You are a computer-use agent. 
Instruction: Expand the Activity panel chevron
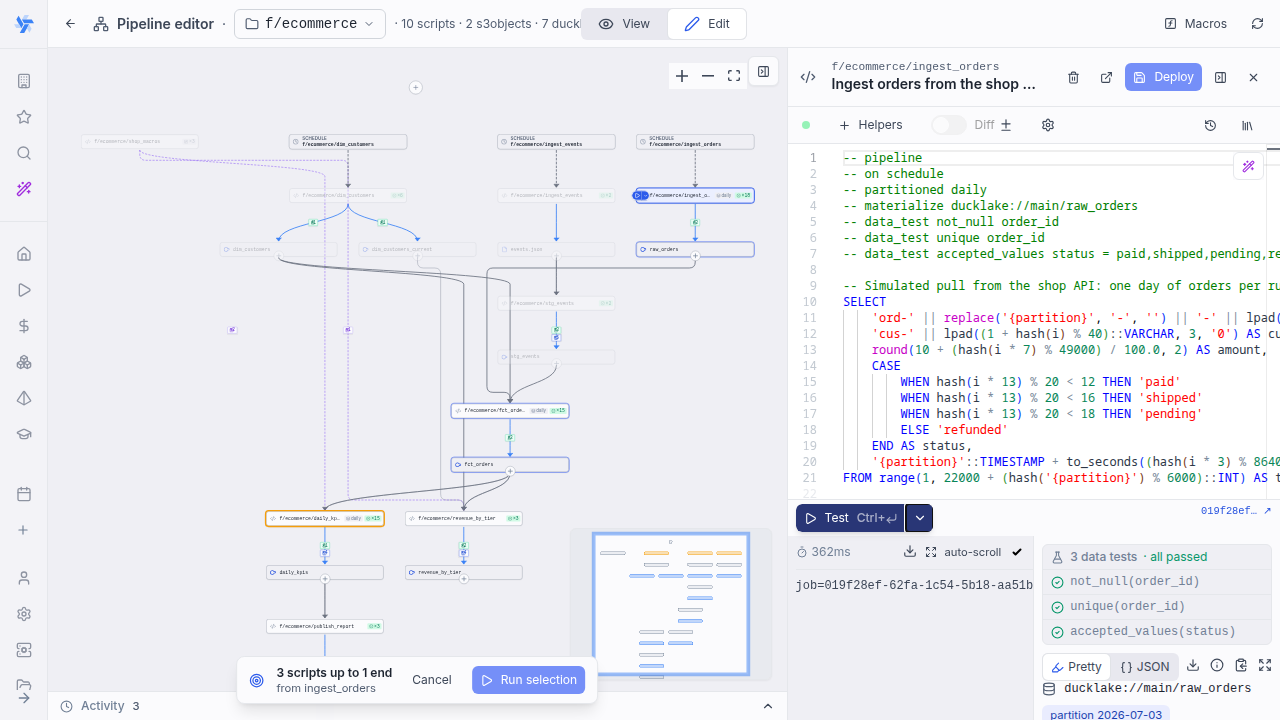(768, 706)
